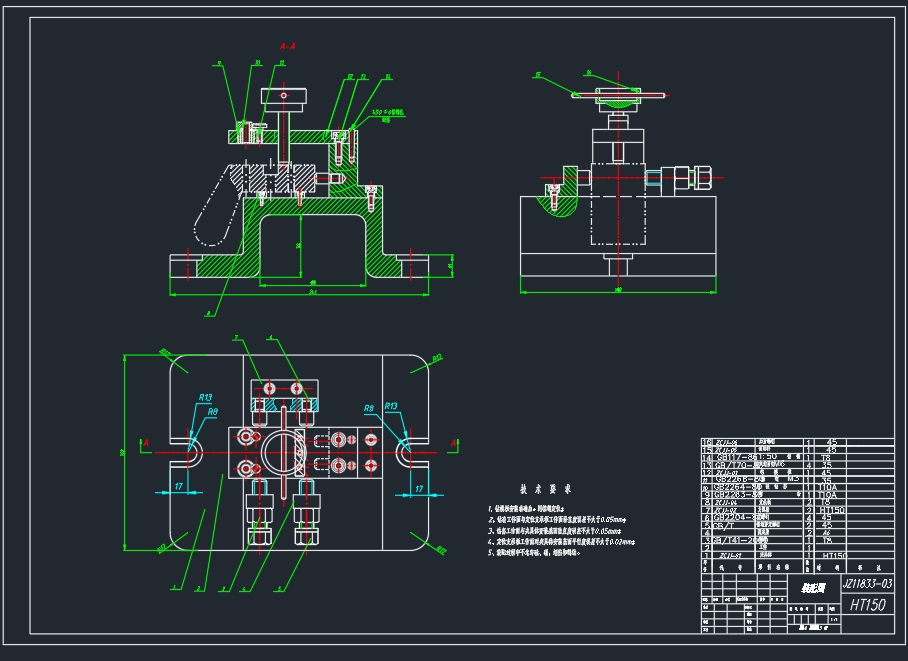Click the right cyan R6 radius label
Screen dimensions: 908x661
369,408
